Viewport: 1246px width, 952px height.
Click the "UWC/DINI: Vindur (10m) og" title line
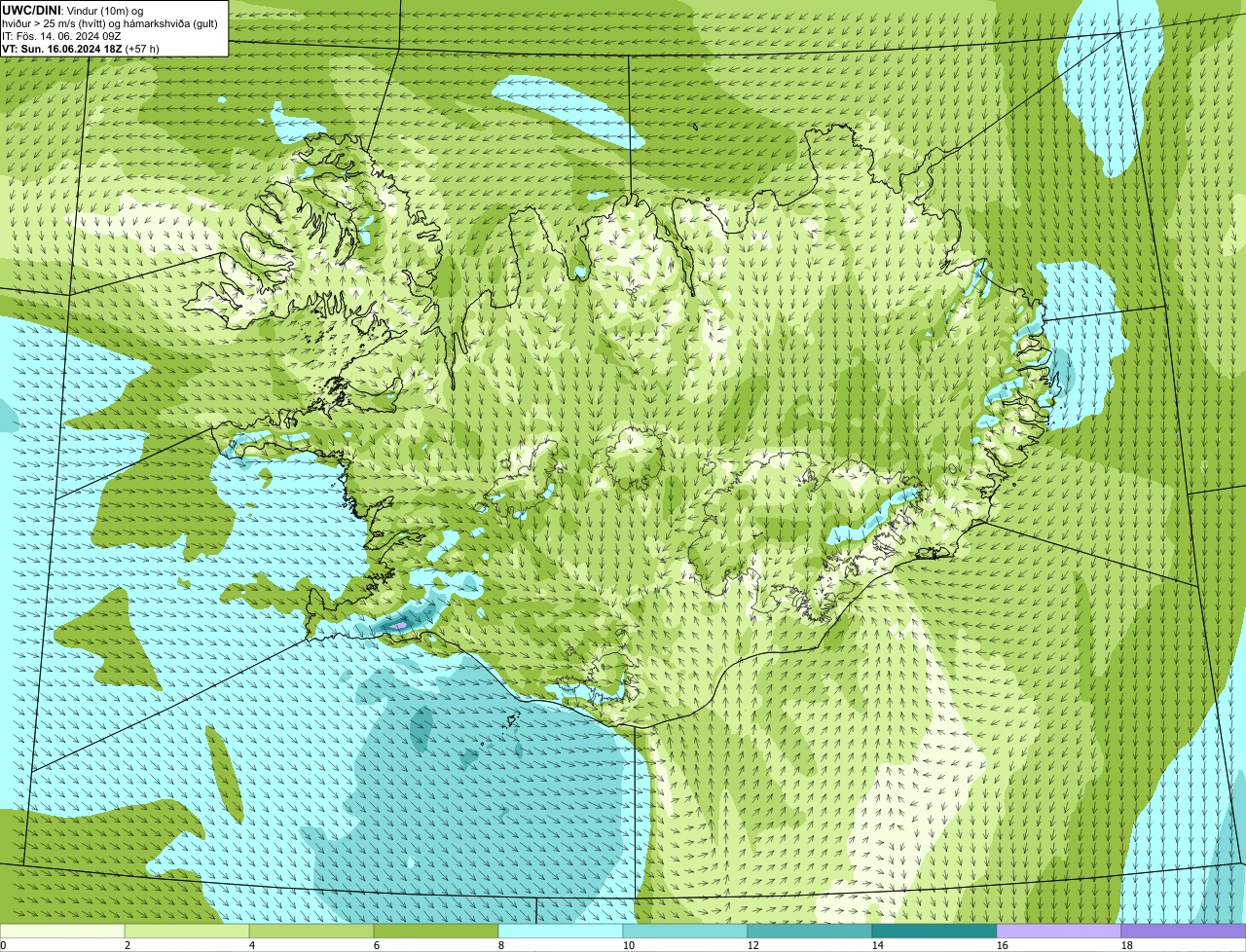(x=73, y=10)
